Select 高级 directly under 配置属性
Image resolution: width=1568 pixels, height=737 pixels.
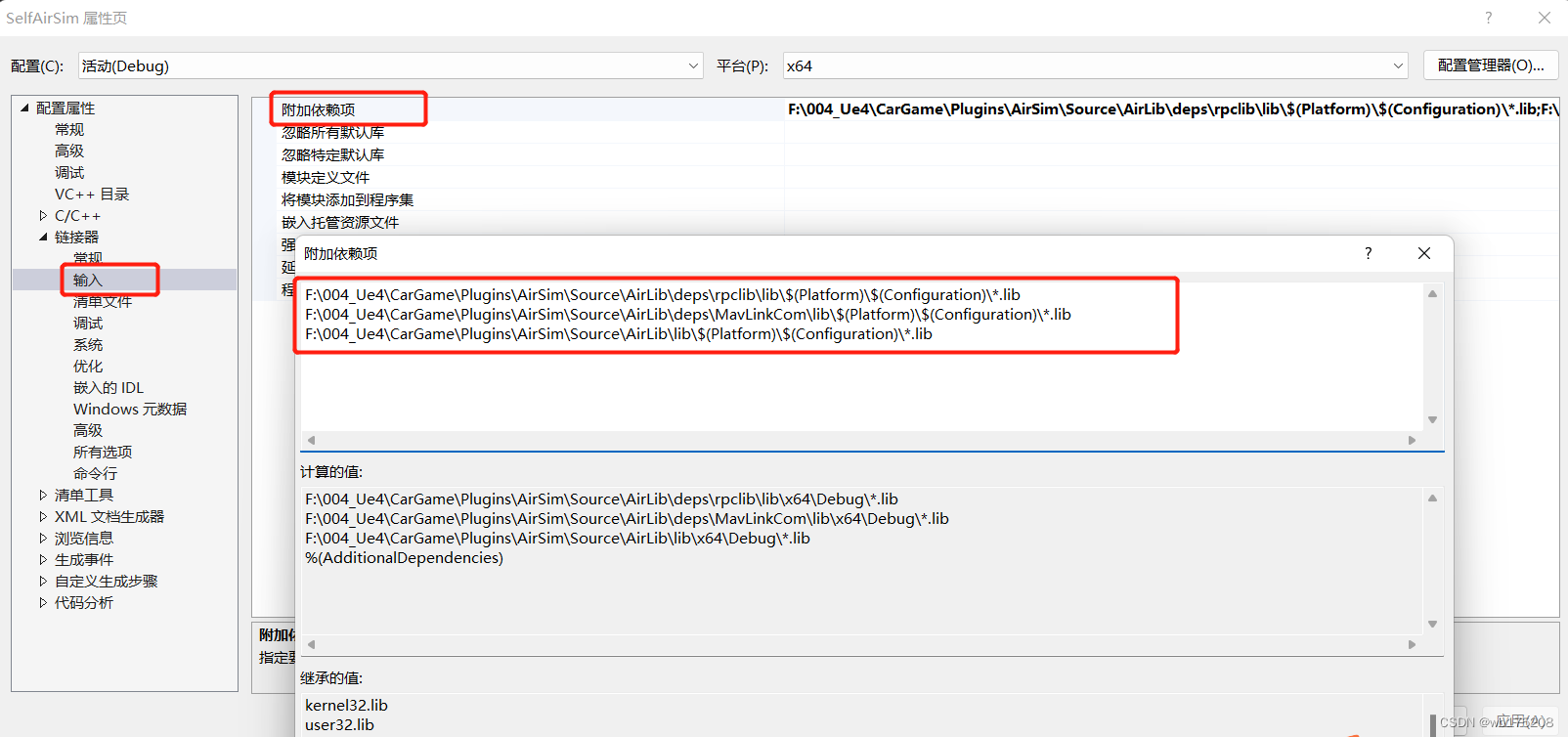point(69,151)
